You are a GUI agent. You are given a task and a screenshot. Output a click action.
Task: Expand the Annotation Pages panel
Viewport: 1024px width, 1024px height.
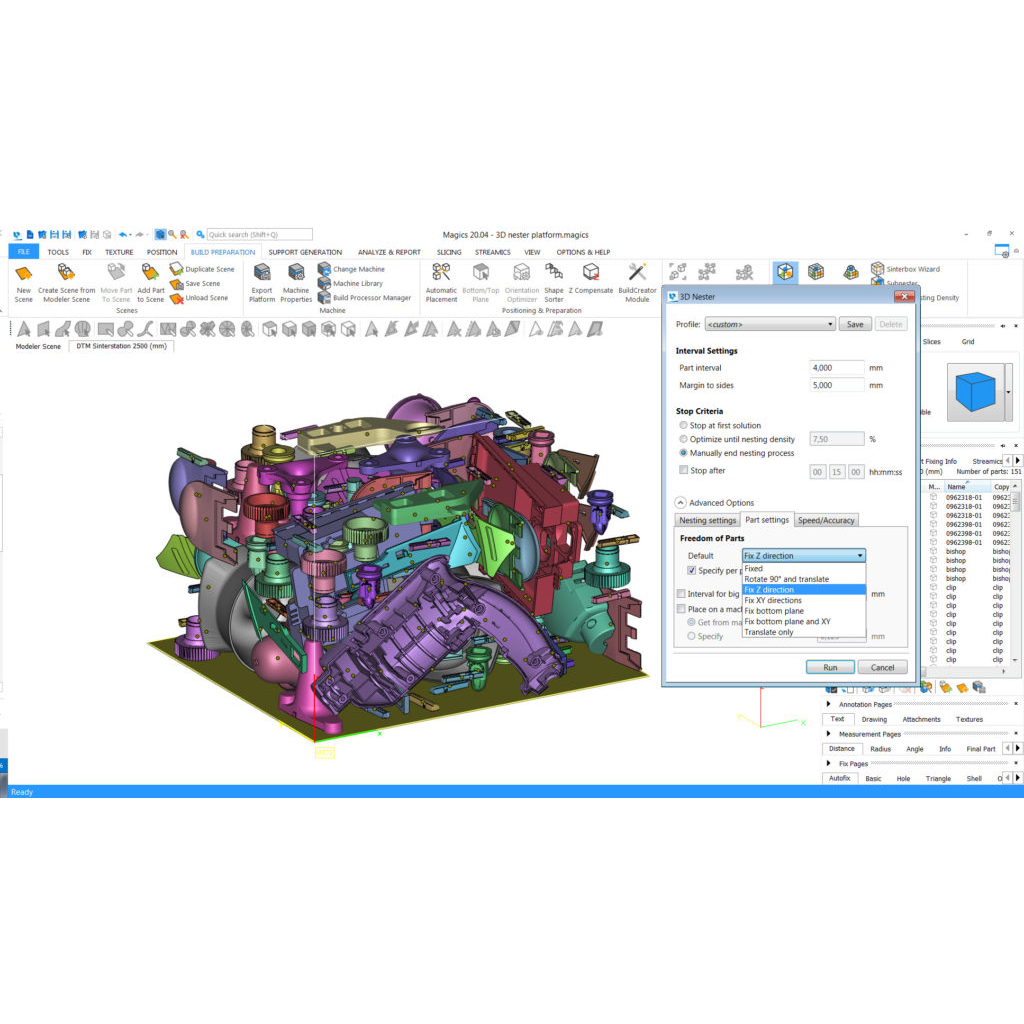click(829, 704)
